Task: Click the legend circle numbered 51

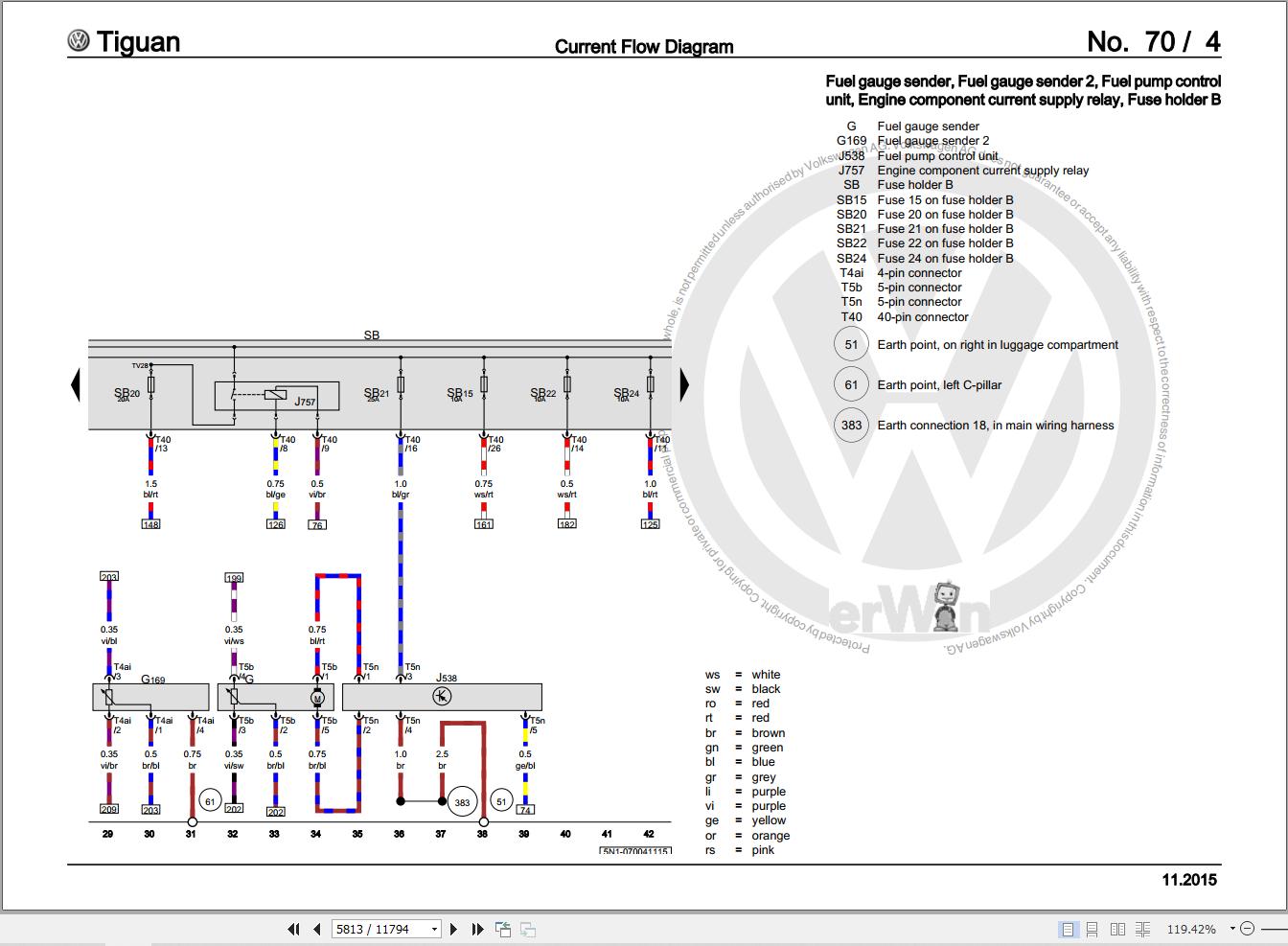Action: (851, 345)
